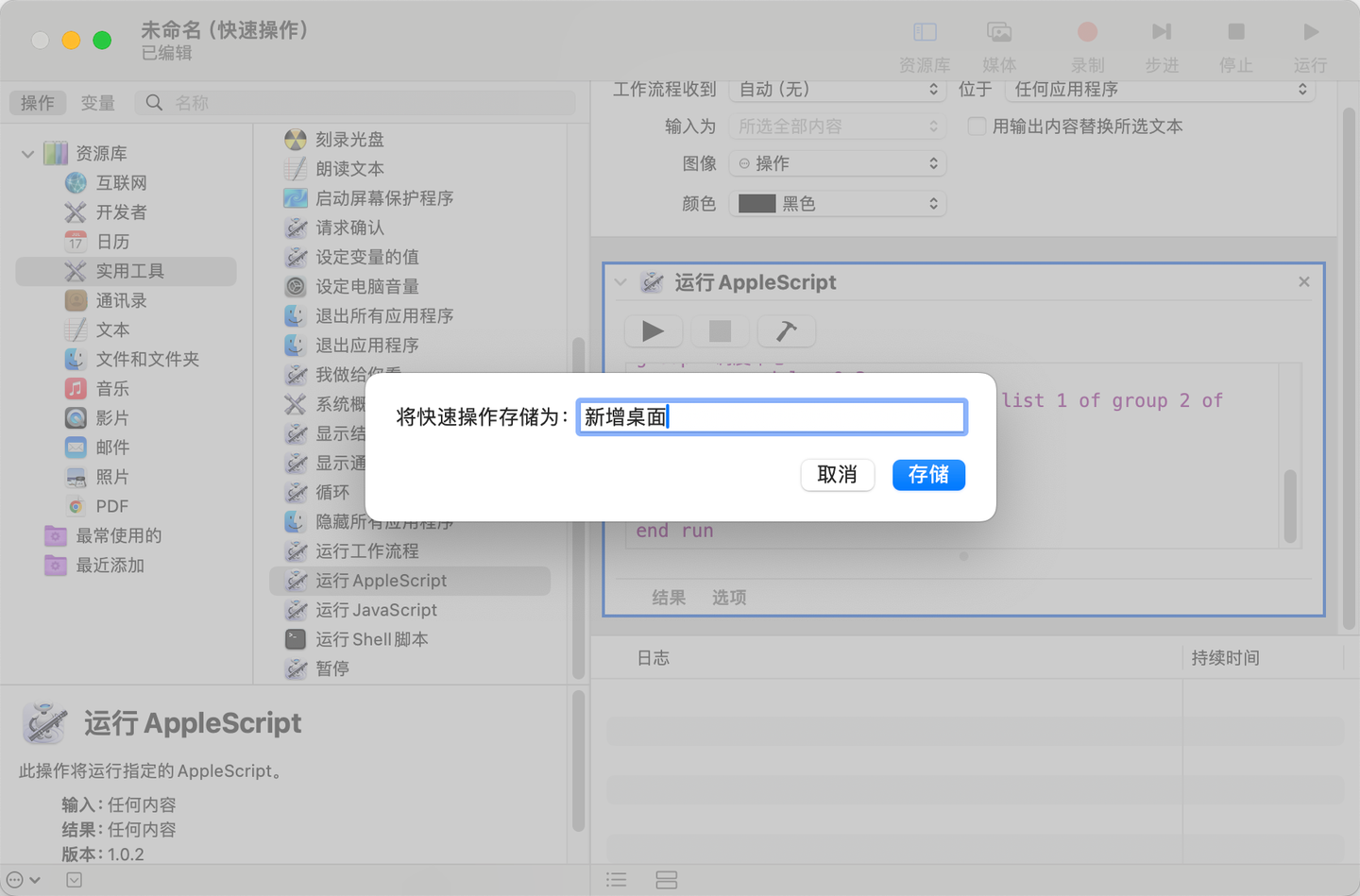Select 日历 in the library sidebar
This screenshot has height=896, width=1360.
pyautogui.click(x=112, y=242)
